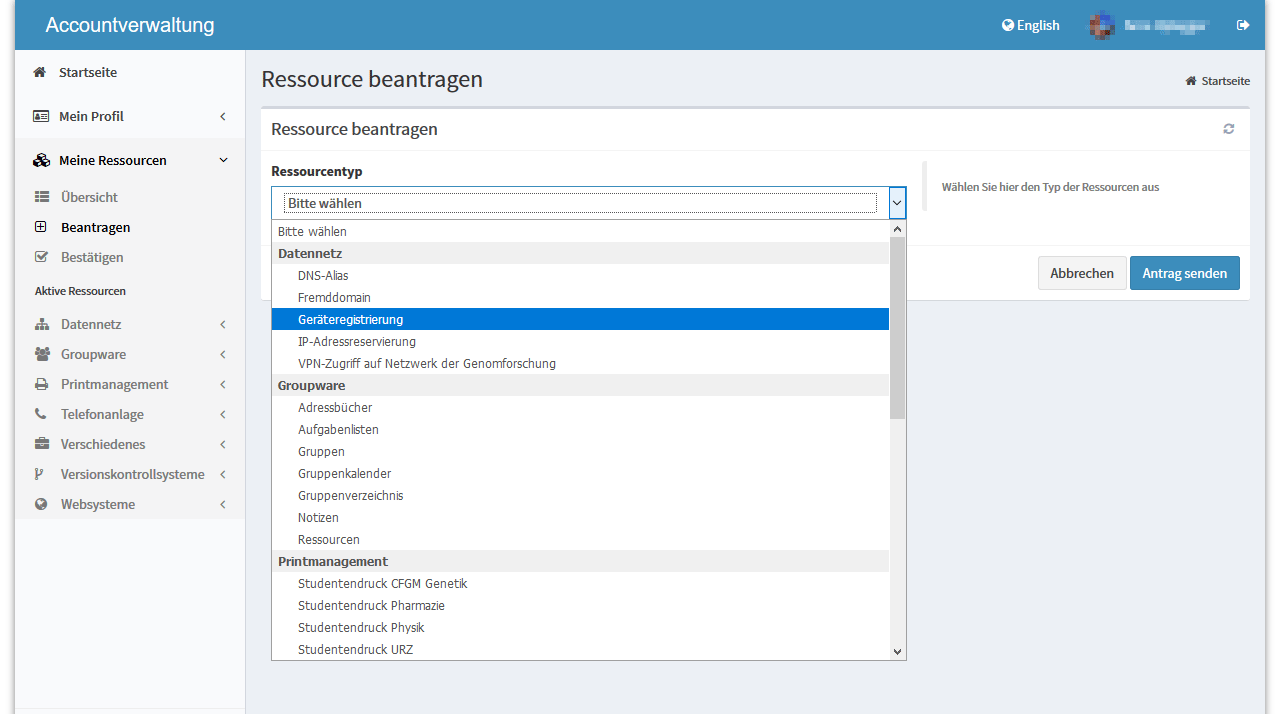Viewport: 1280px width, 714px height.
Task: Click the logout icon in top bar
Action: click(x=1243, y=25)
